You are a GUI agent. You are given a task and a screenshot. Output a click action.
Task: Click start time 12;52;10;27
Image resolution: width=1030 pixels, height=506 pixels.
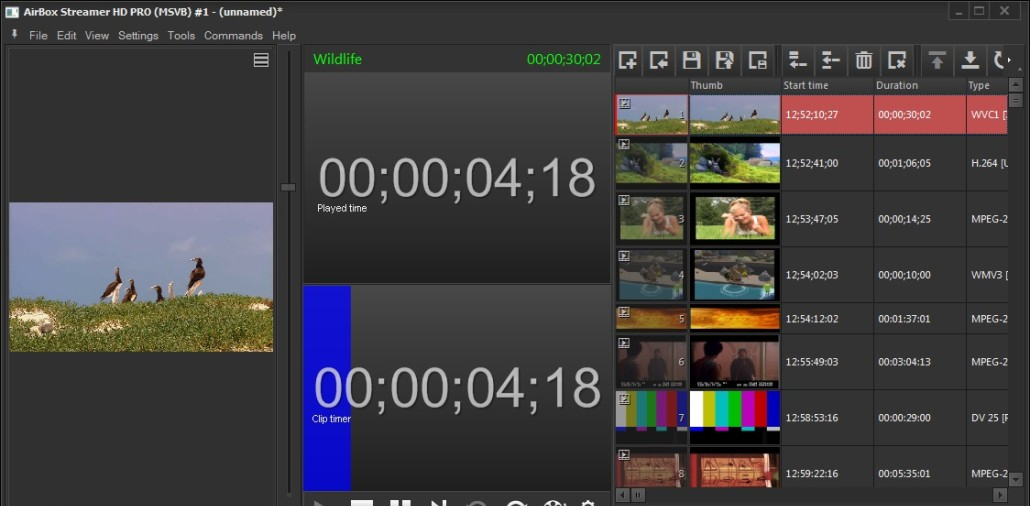coord(811,114)
